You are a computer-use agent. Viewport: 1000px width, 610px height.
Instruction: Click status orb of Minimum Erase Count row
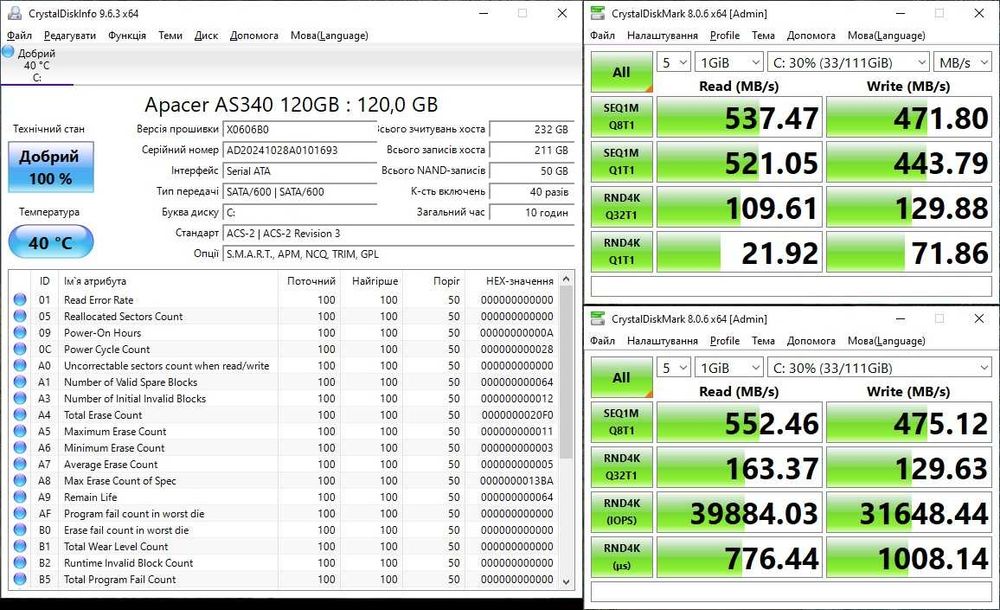[20, 447]
